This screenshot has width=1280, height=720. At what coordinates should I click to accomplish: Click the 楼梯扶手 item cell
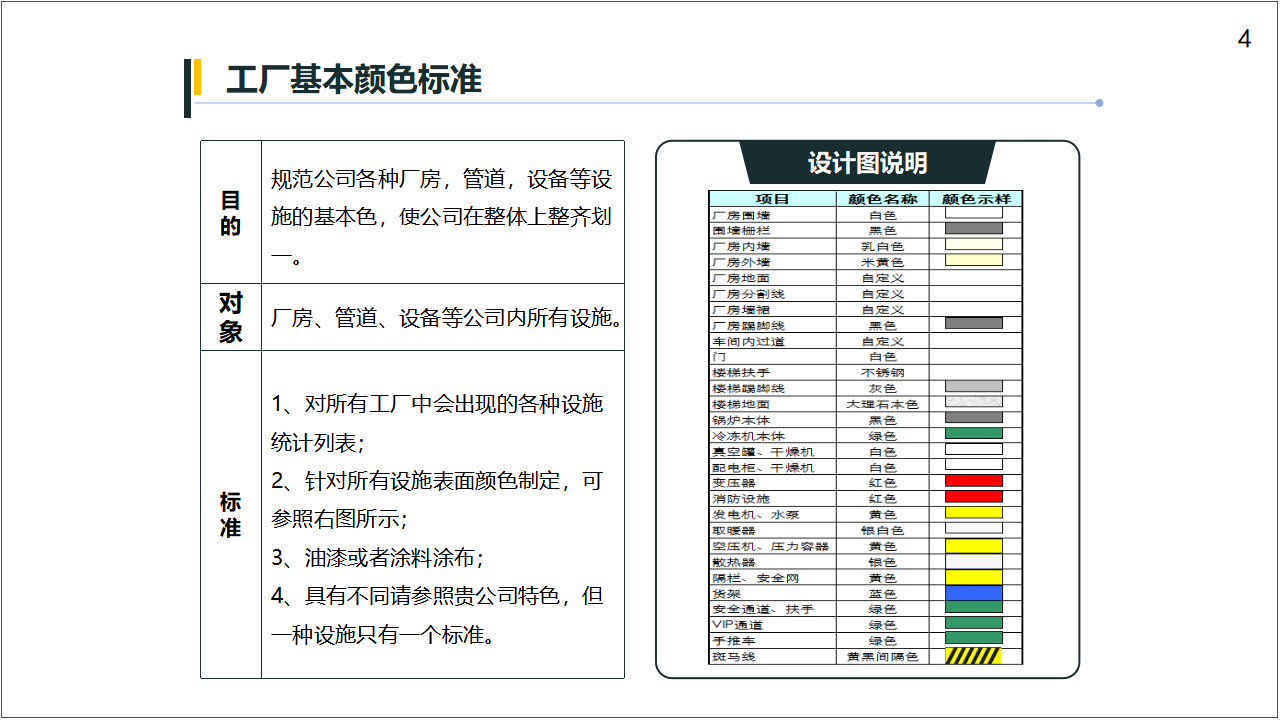pyautogui.click(x=772, y=372)
